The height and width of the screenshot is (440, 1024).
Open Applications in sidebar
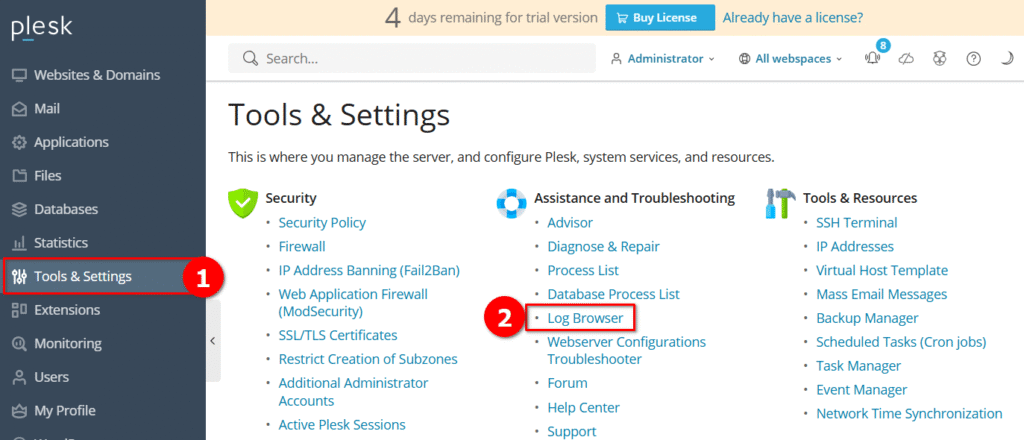[x=71, y=142]
